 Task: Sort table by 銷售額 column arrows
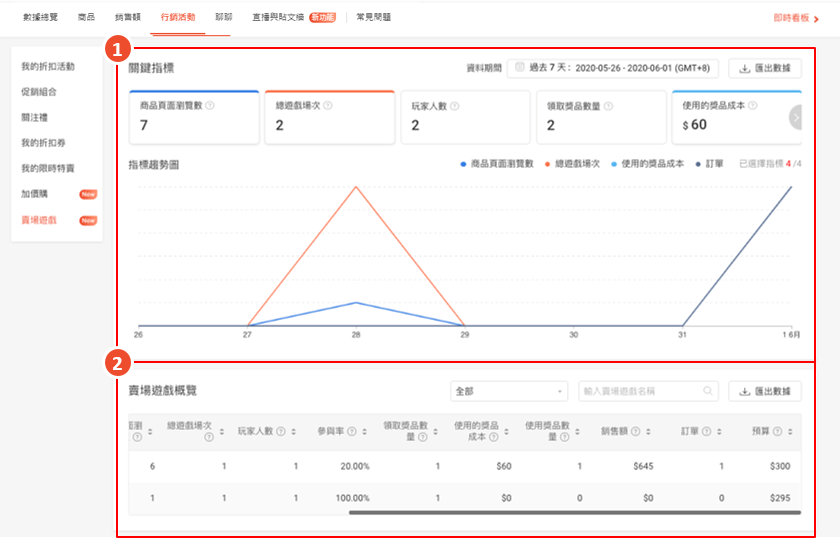click(x=646, y=432)
